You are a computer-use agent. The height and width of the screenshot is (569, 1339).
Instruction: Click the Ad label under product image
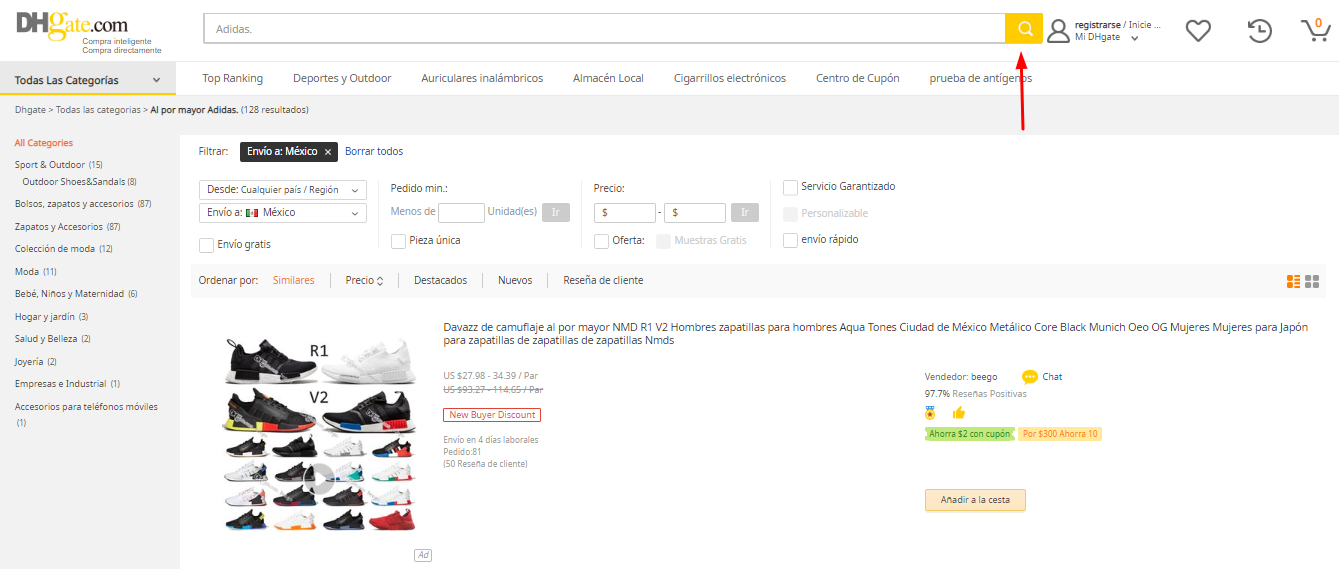pyautogui.click(x=423, y=555)
